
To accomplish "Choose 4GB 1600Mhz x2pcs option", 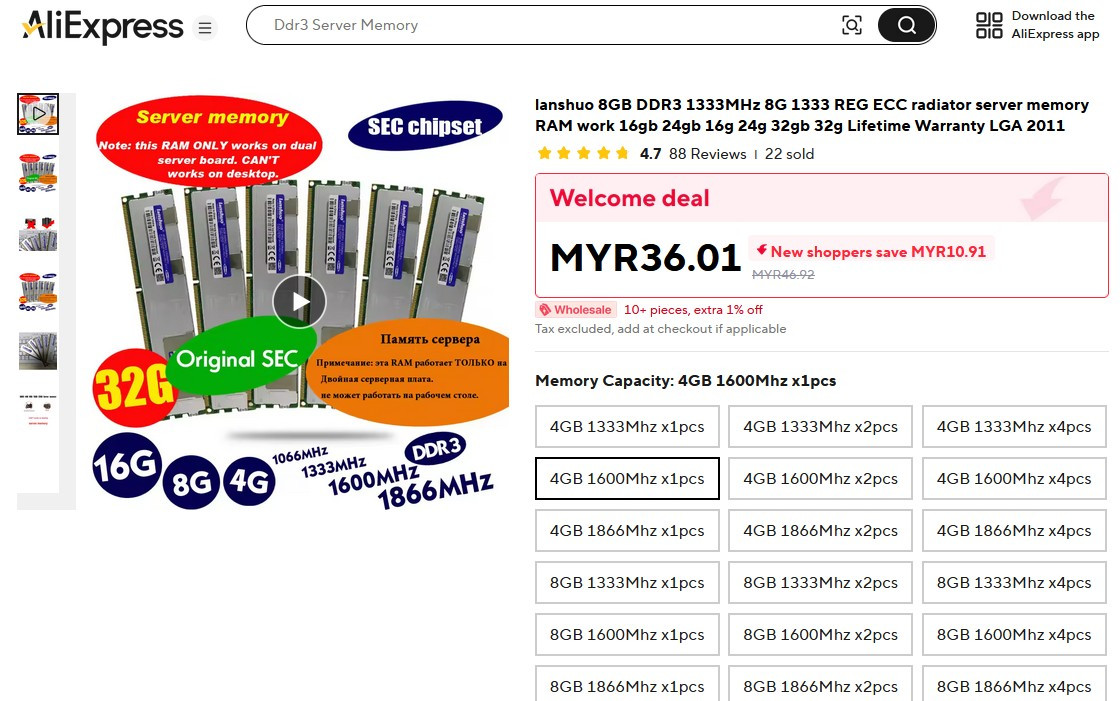I will point(821,479).
